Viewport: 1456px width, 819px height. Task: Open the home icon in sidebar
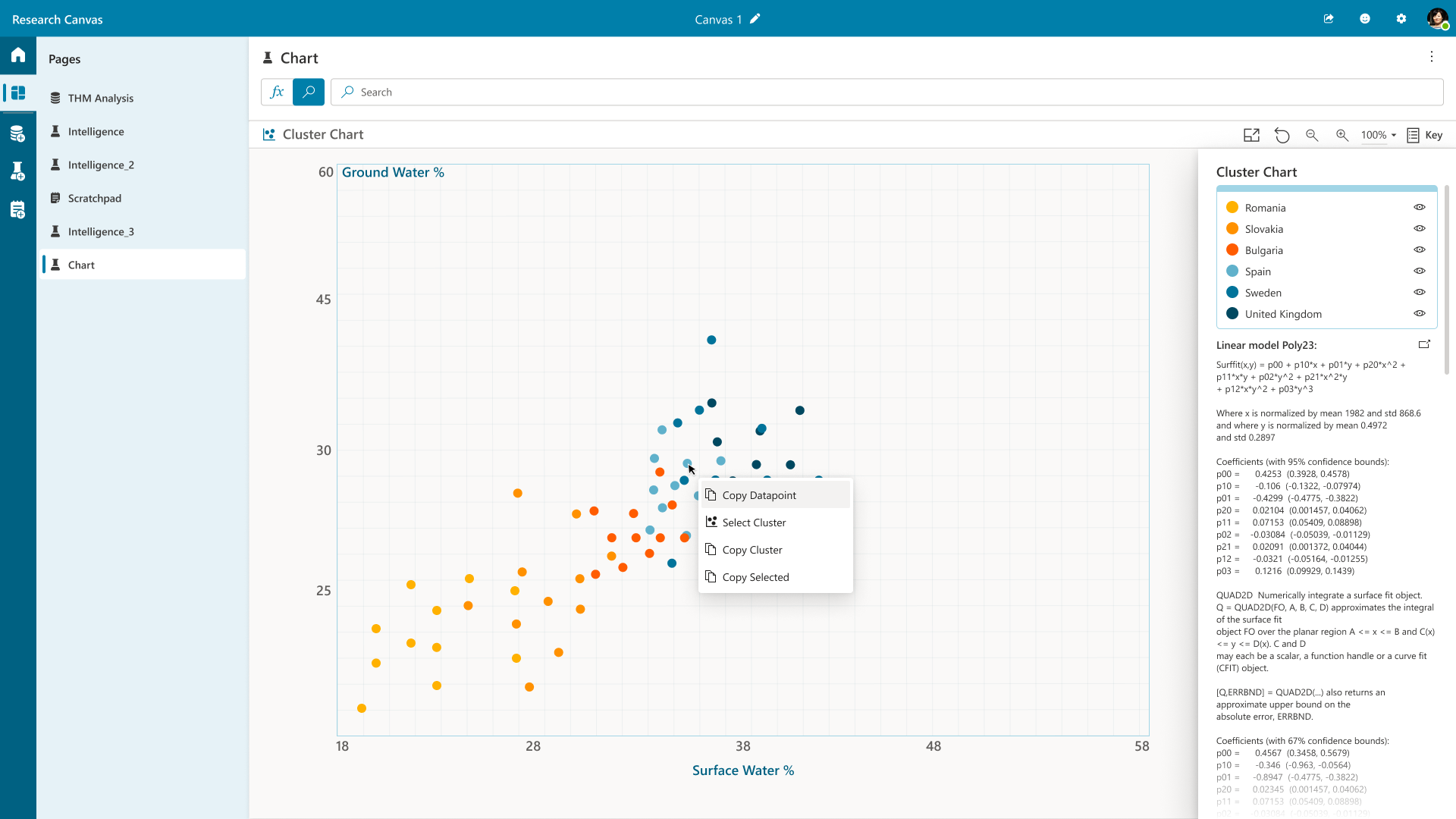pyautogui.click(x=18, y=55)
